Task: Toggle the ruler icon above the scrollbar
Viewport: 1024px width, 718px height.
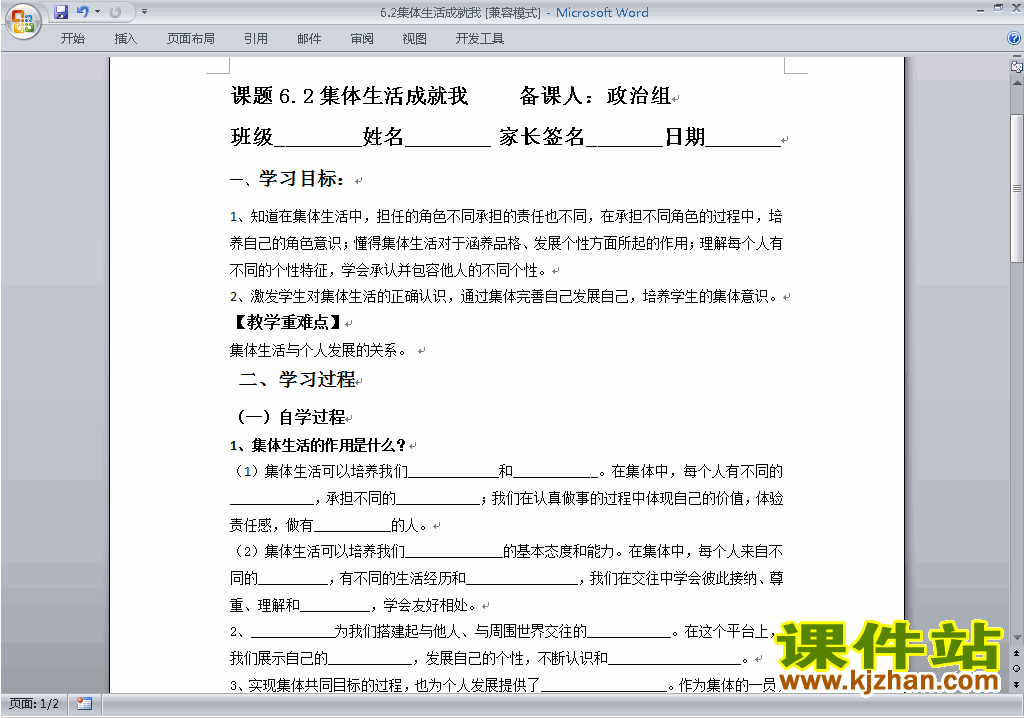Action: point(1016,67)
